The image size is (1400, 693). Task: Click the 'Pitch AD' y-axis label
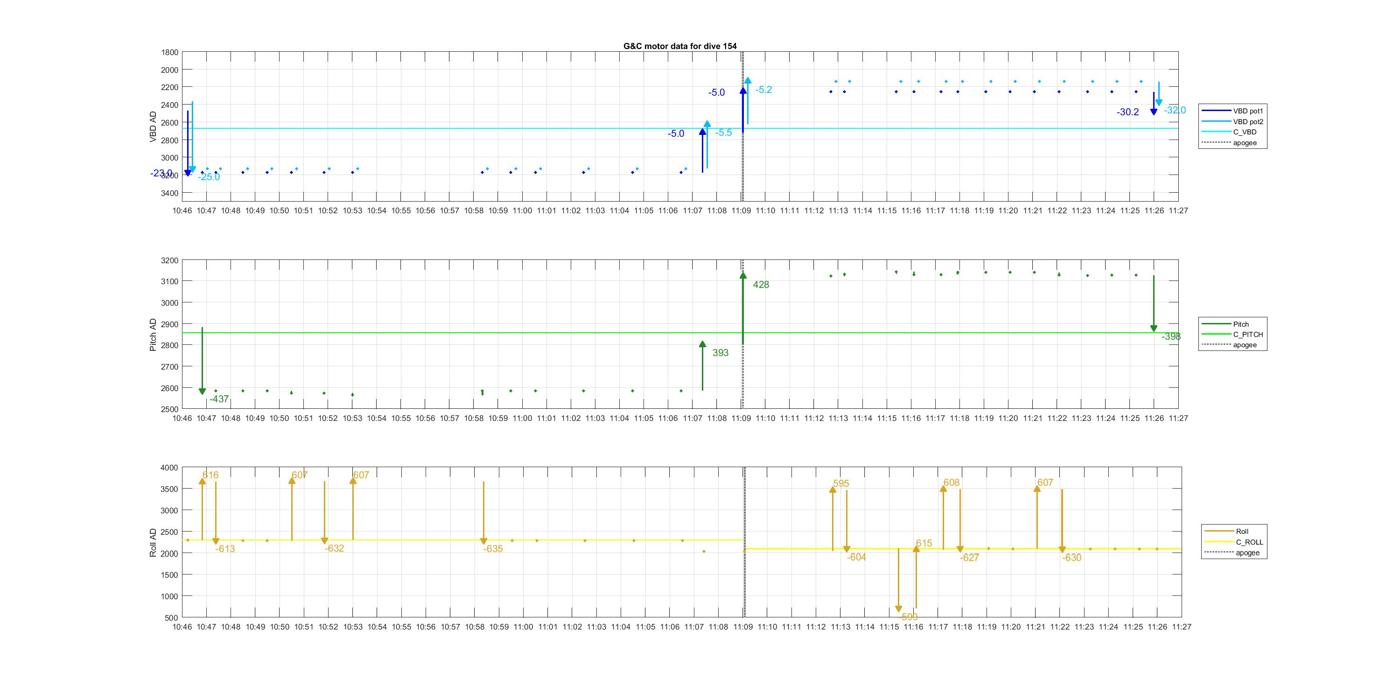click(153, 335)
